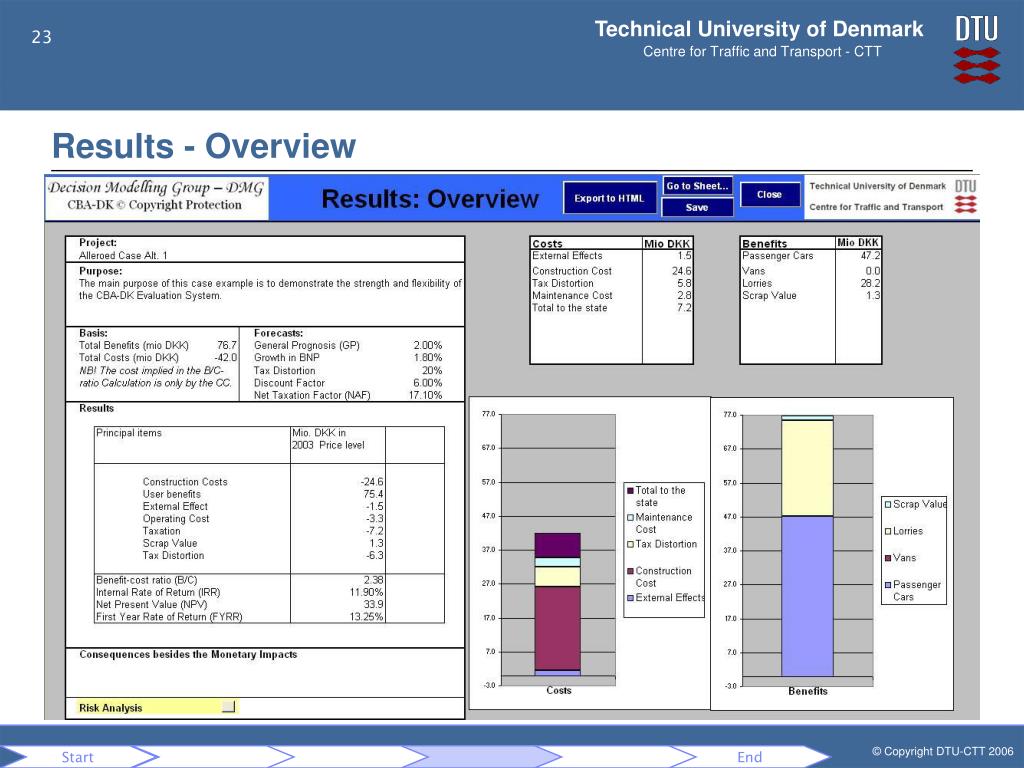The image size is (1024, 768).
Task: Click the Save button
Action: pos(697,207)
